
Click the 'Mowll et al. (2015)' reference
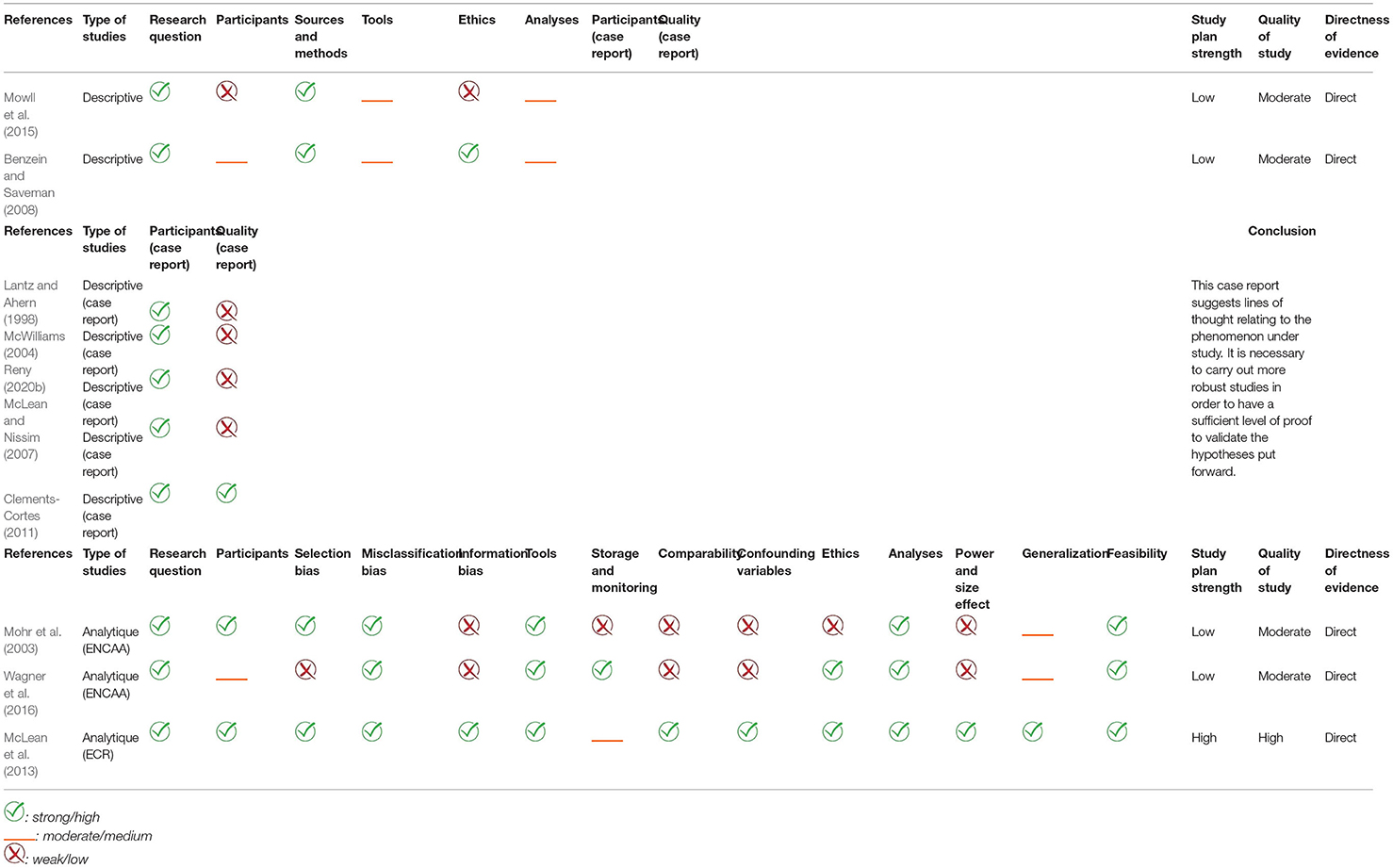click(x=21, y=114)
